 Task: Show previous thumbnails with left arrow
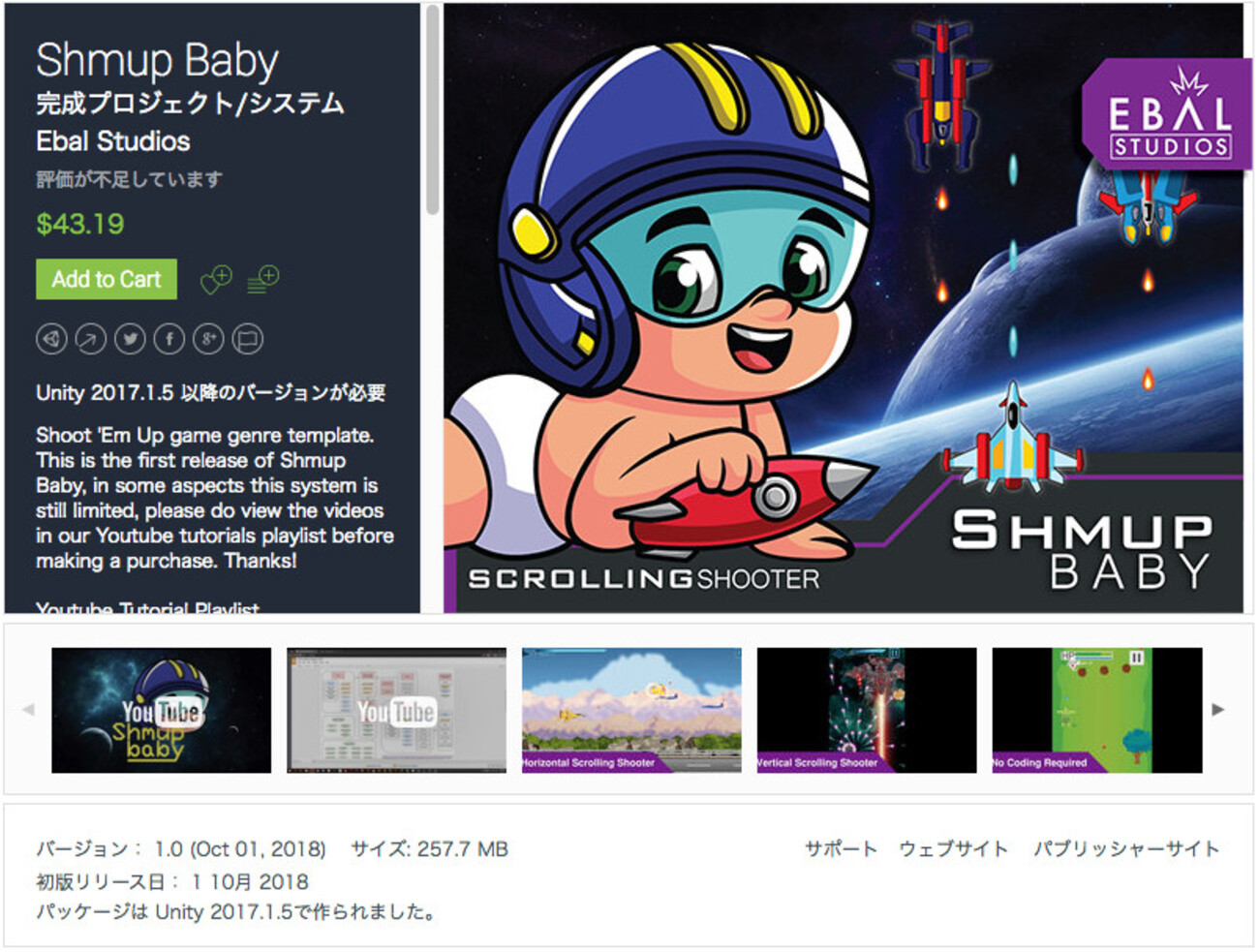(28, 710)
